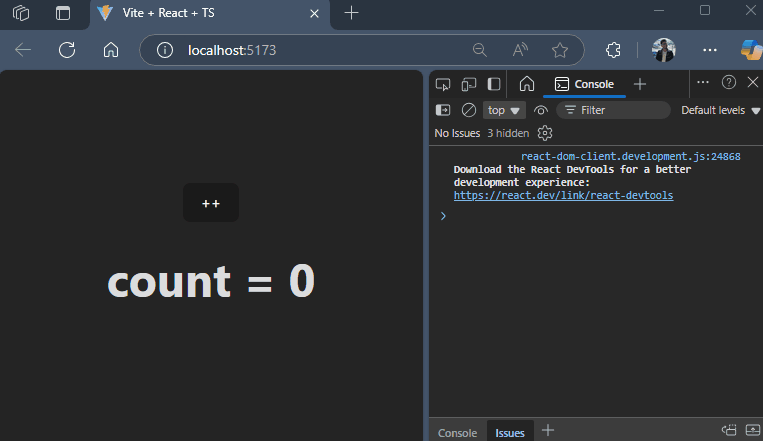Viewport: 763px width, 441px height.
Task: Show the console sidebar
Action: (443, 110)
